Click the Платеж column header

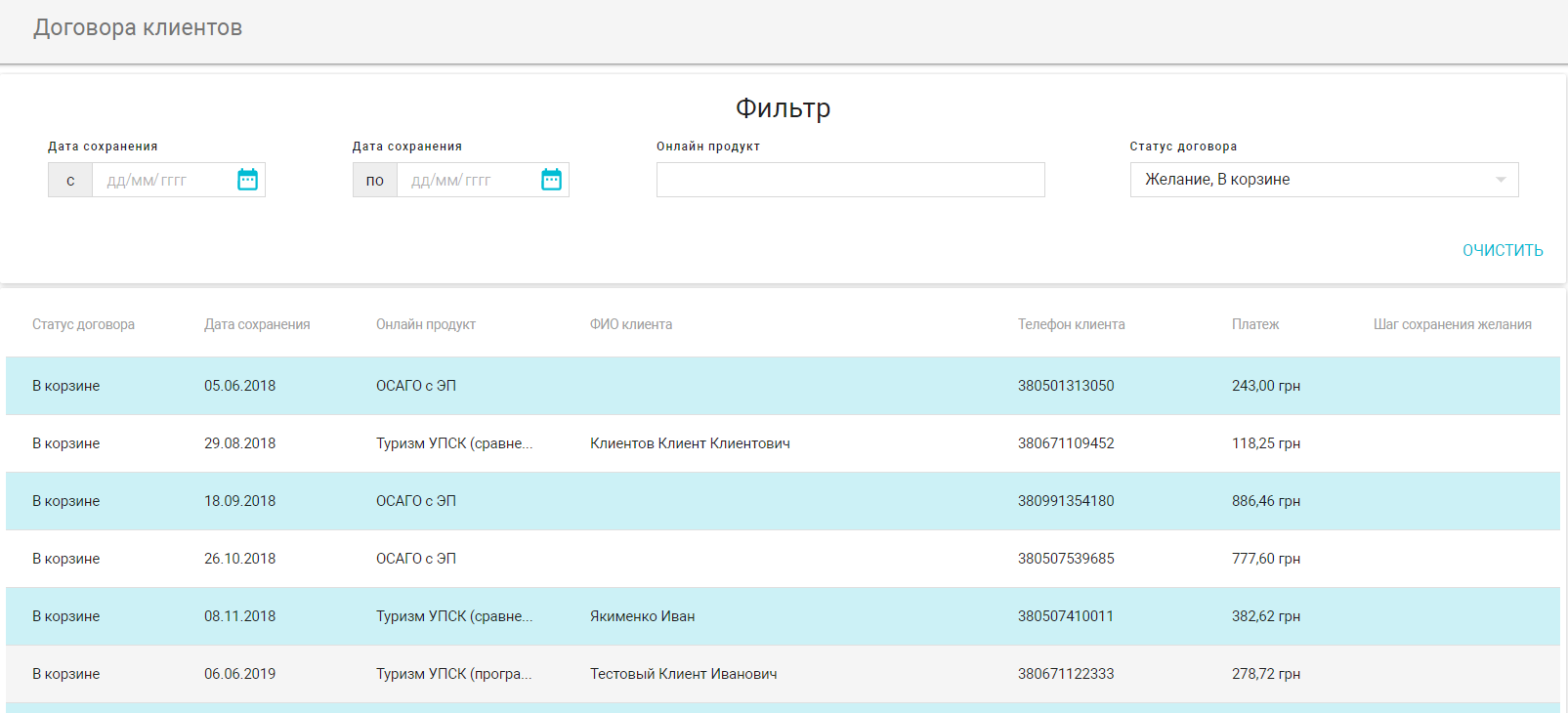tap(1254, 324)
